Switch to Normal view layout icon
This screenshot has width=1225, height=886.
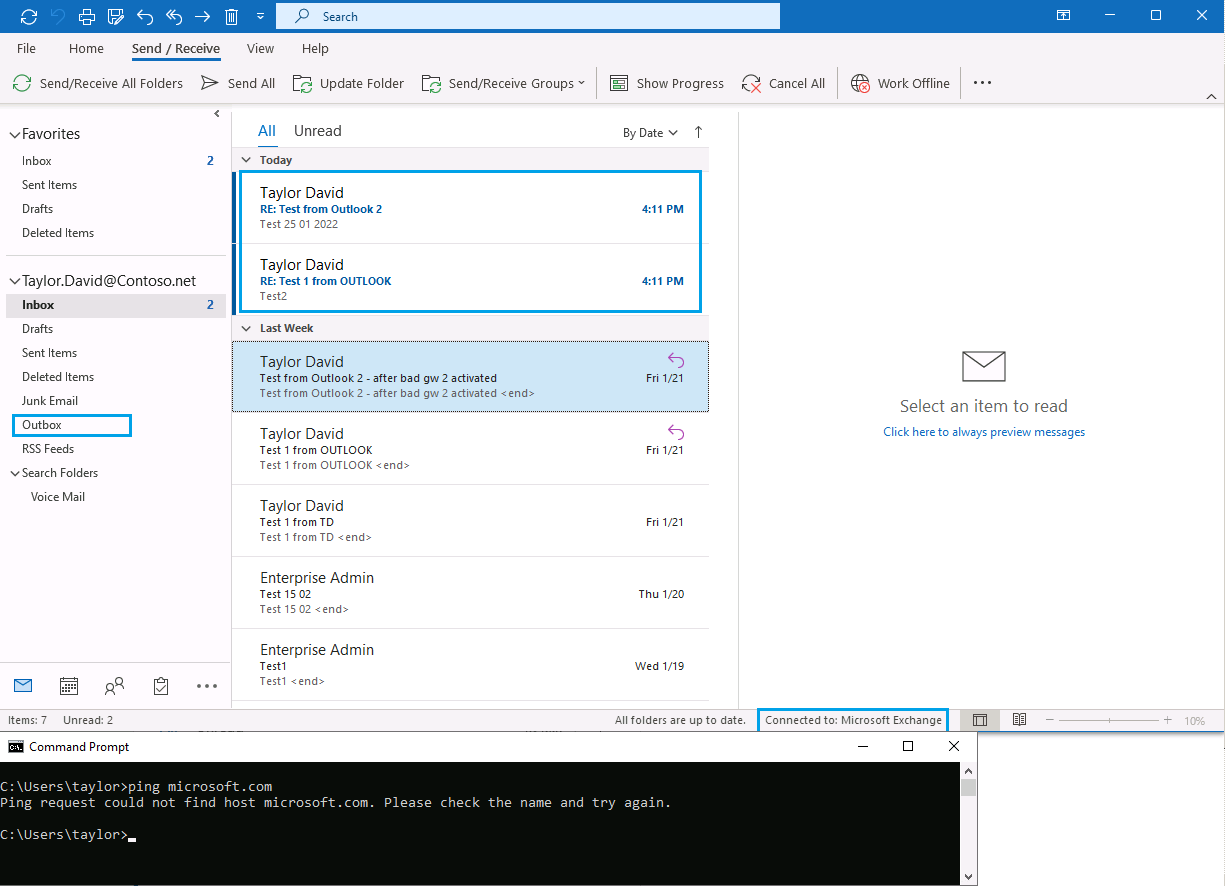coord(980,720)
